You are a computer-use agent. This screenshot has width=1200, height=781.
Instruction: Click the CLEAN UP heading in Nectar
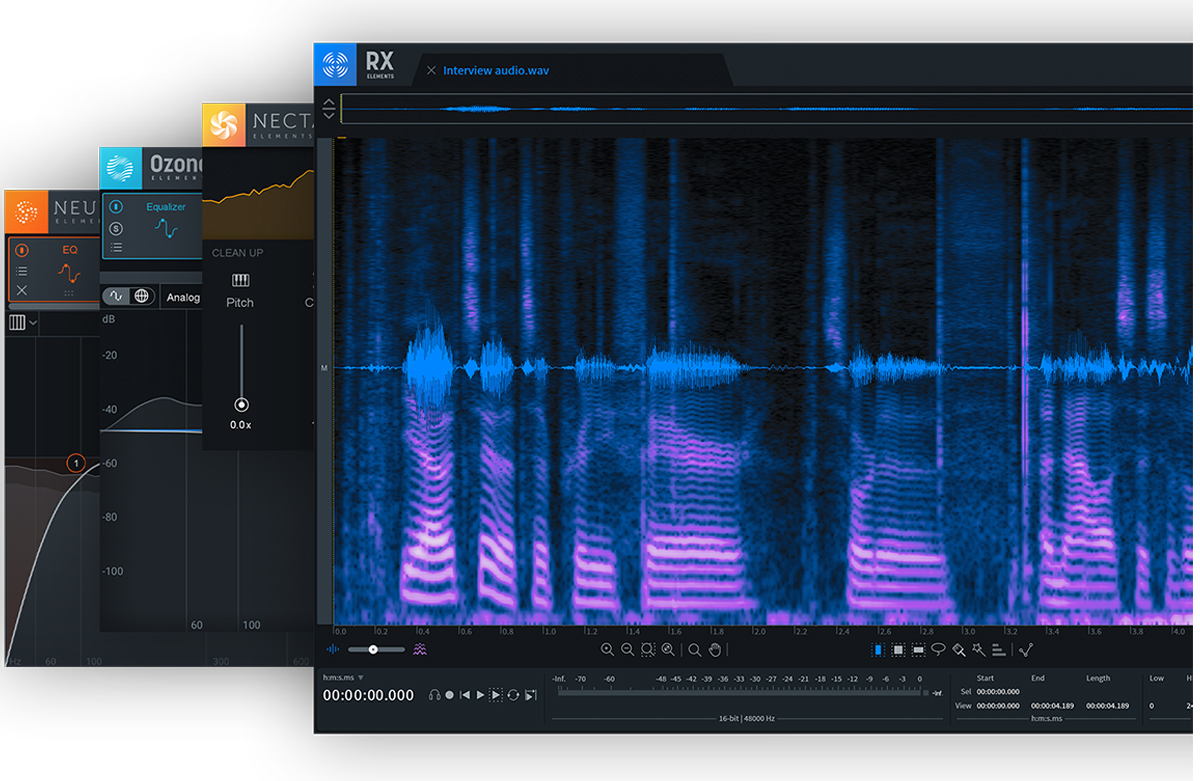[x=238, y=253]
